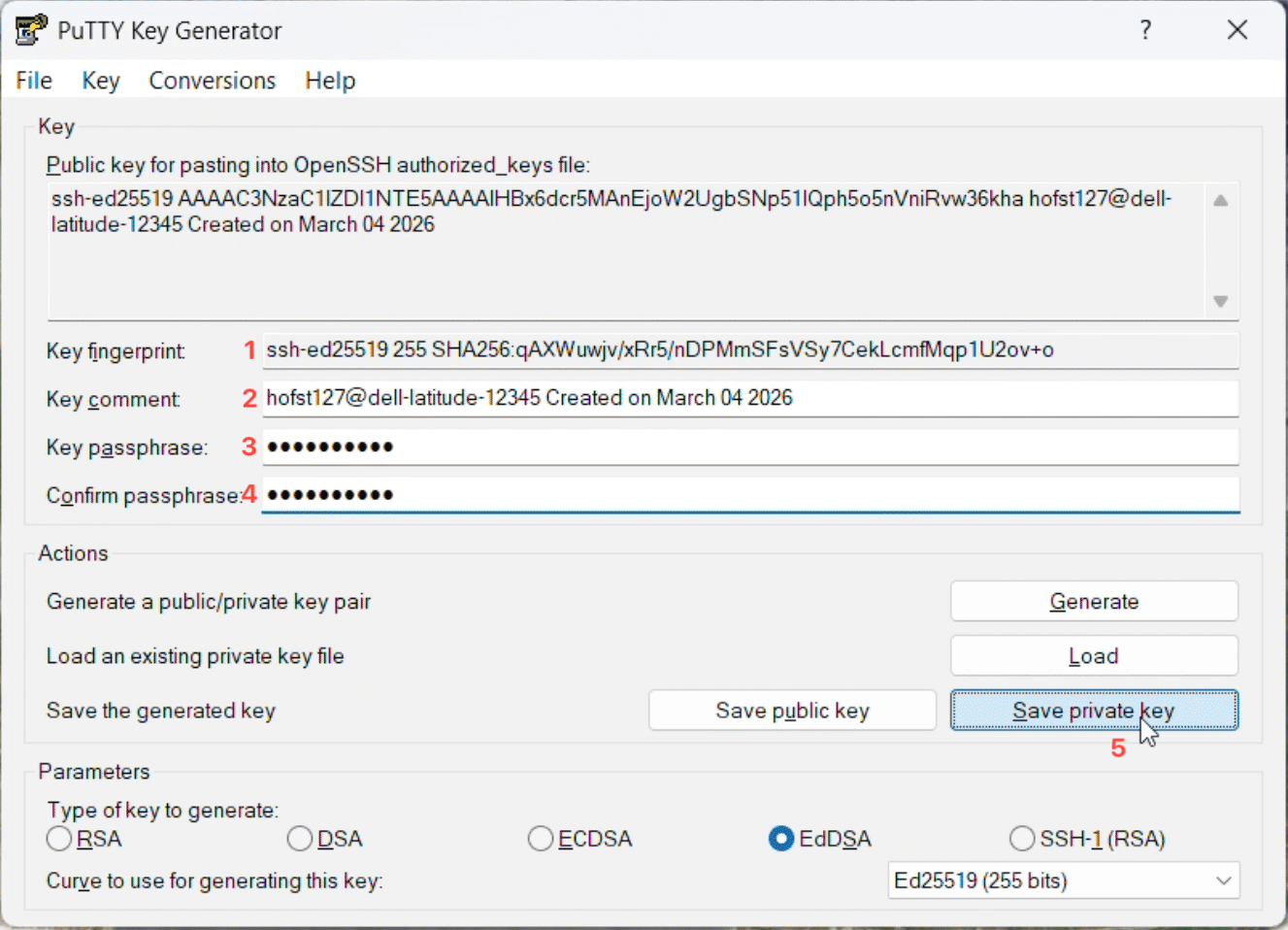This screenshot has height=930, width=1288.
Task: Click the Load button
Action: click(1094, 656)
